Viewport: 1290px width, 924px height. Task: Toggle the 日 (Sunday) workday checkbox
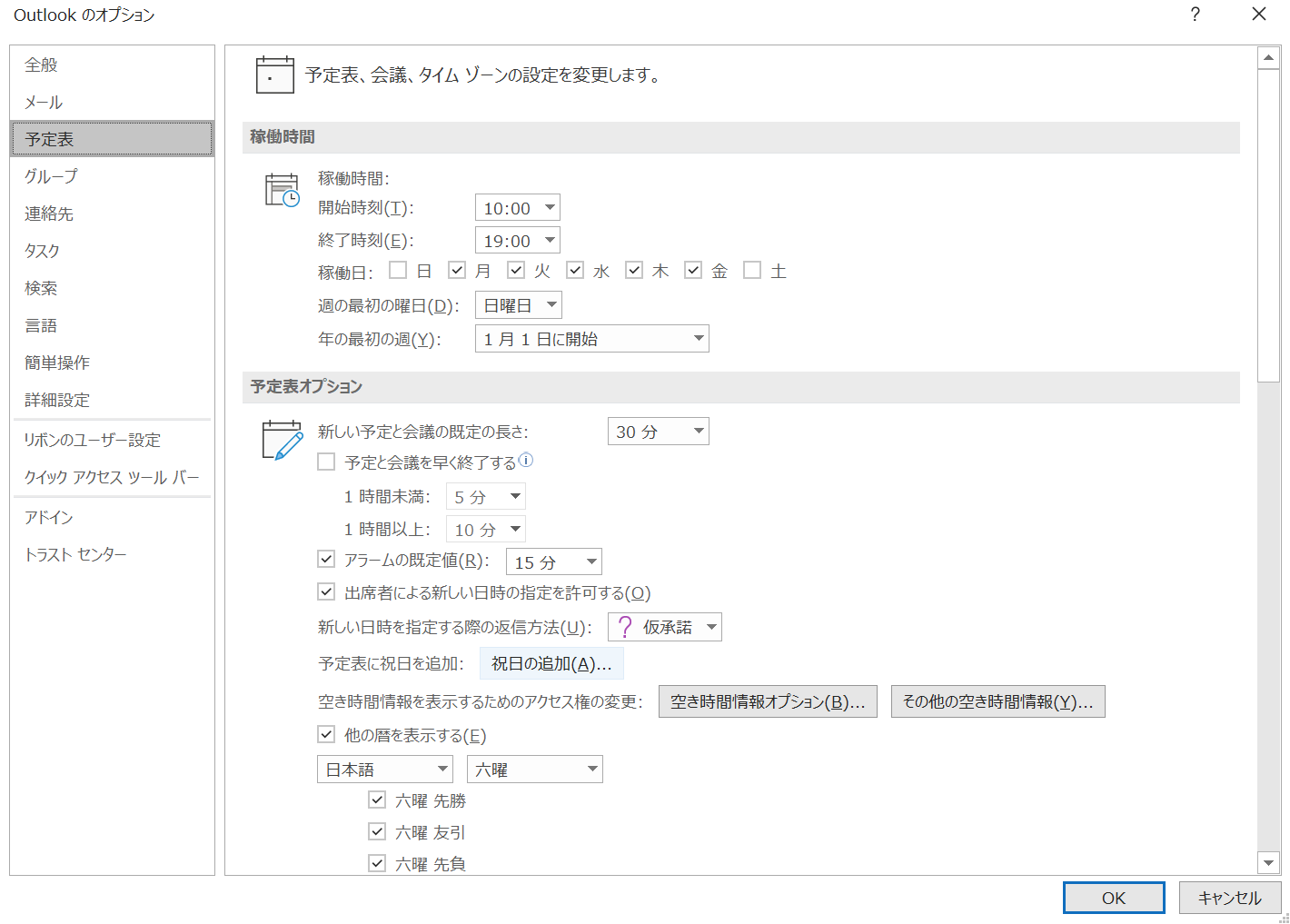coord(398,270)
